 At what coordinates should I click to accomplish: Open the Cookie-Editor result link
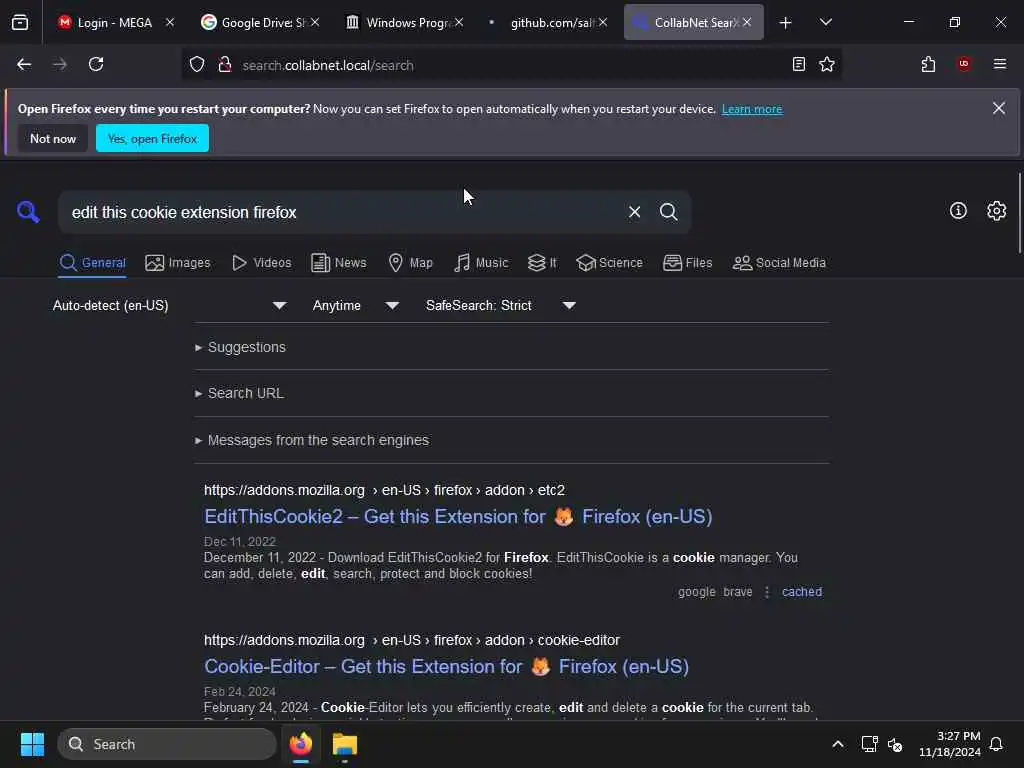point(446,667)
